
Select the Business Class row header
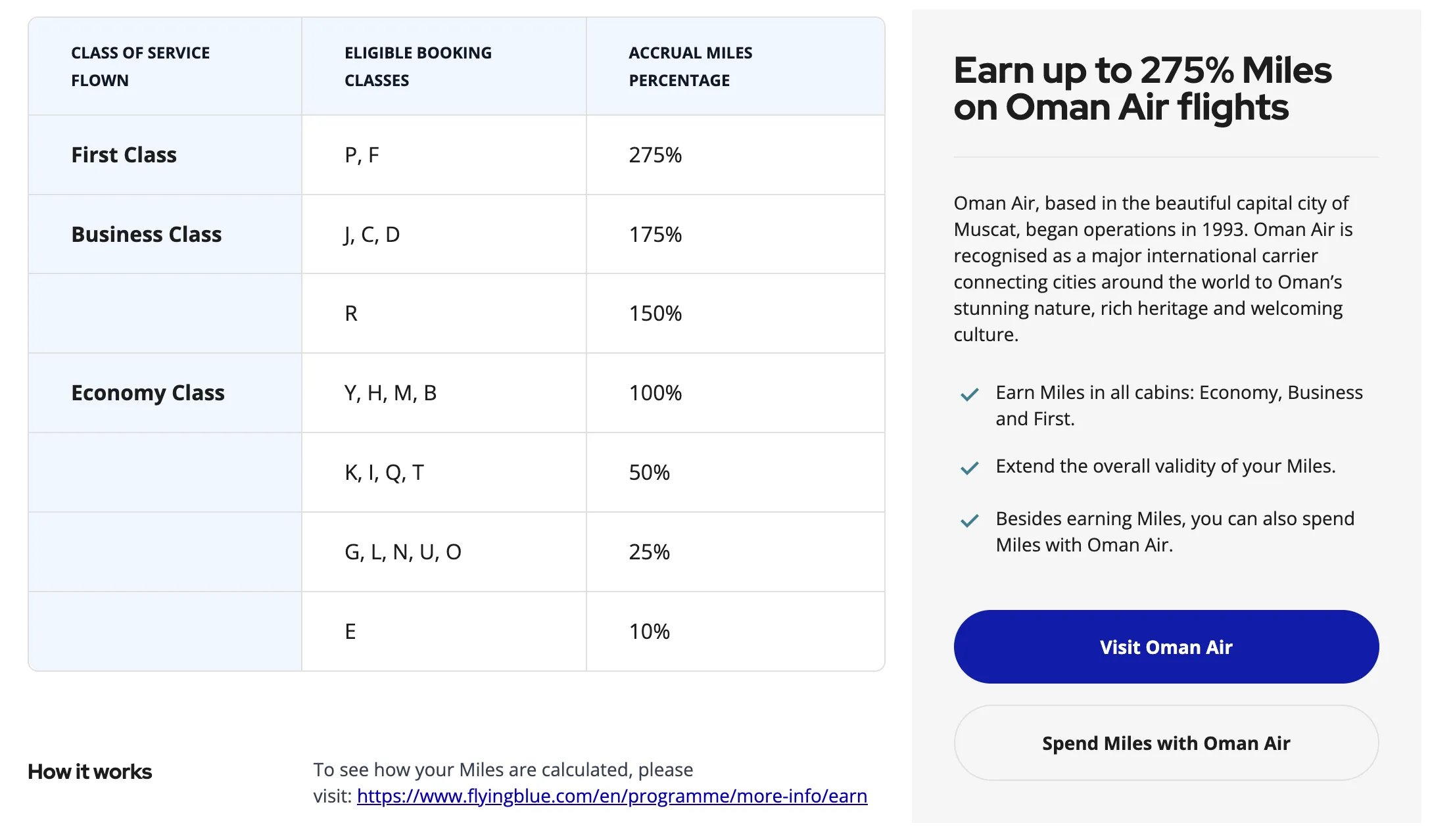coord(165,234)
